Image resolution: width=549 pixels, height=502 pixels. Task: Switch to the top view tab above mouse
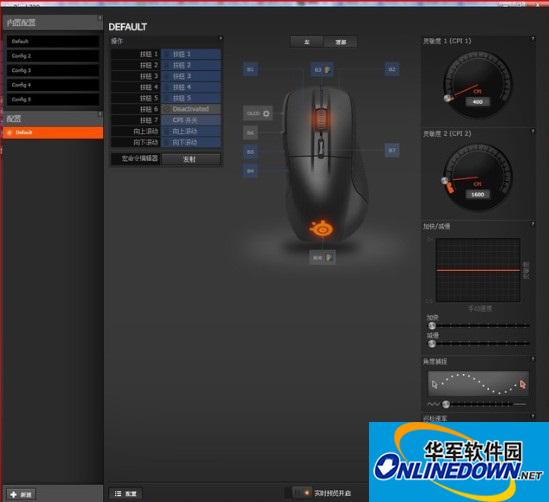(x=340, y=42)
